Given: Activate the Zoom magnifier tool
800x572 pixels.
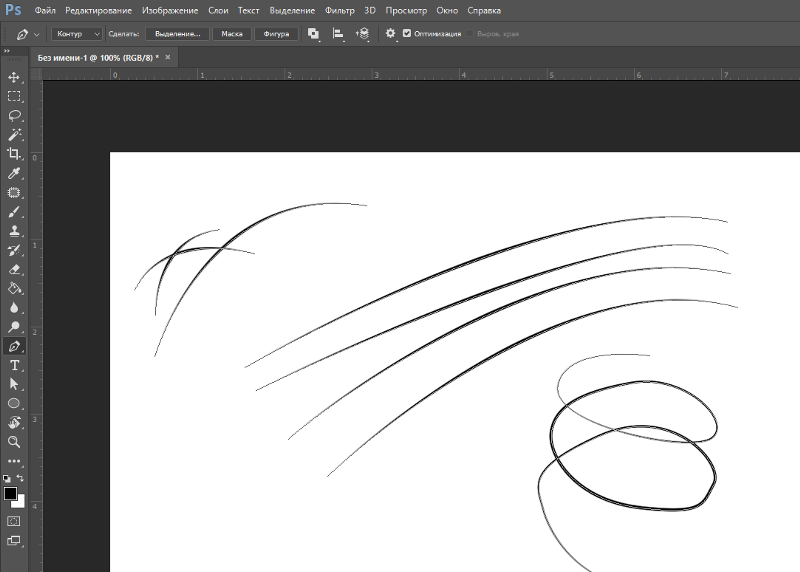Looking at the screenshot, I should point(14,441).
